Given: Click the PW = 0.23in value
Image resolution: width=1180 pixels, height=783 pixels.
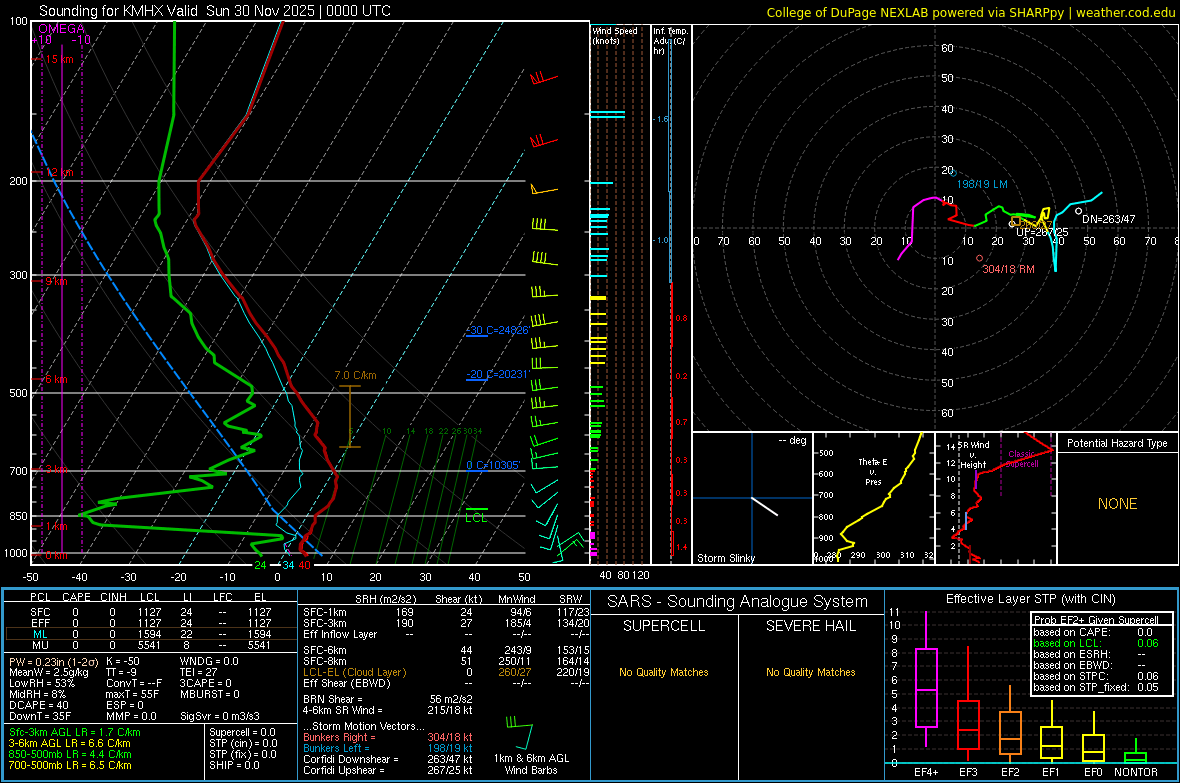Looking at the screenshot, I should [53, 661].
